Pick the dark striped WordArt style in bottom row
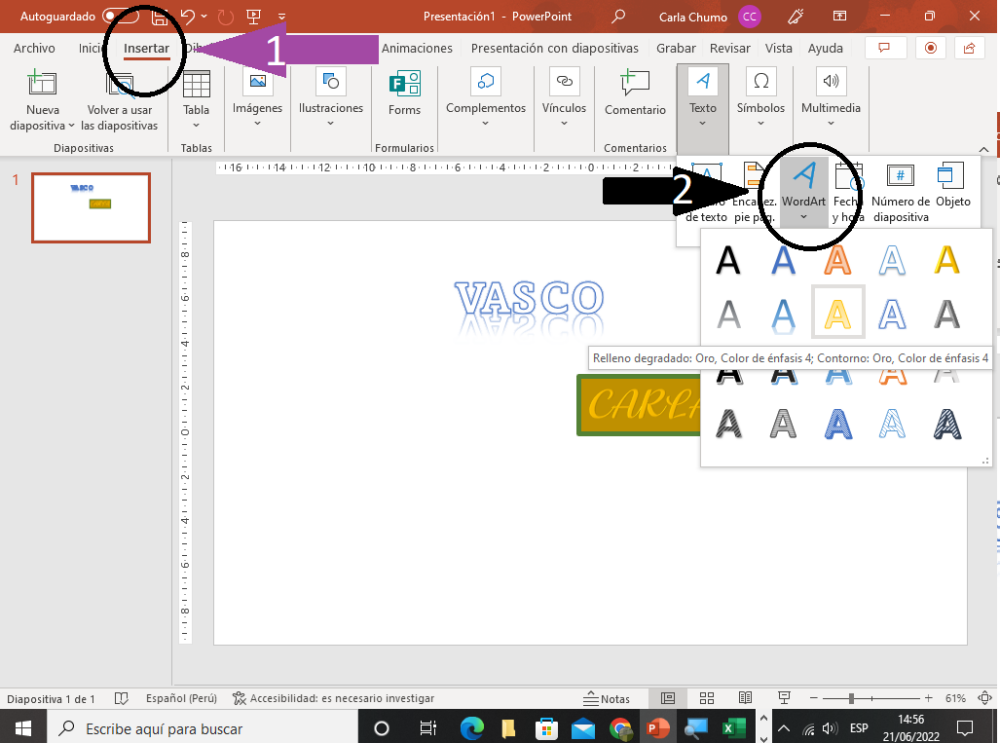Image resolution: width=1000 pixels, height=743 pixels. pyautogui.click(x=946, y=424)
